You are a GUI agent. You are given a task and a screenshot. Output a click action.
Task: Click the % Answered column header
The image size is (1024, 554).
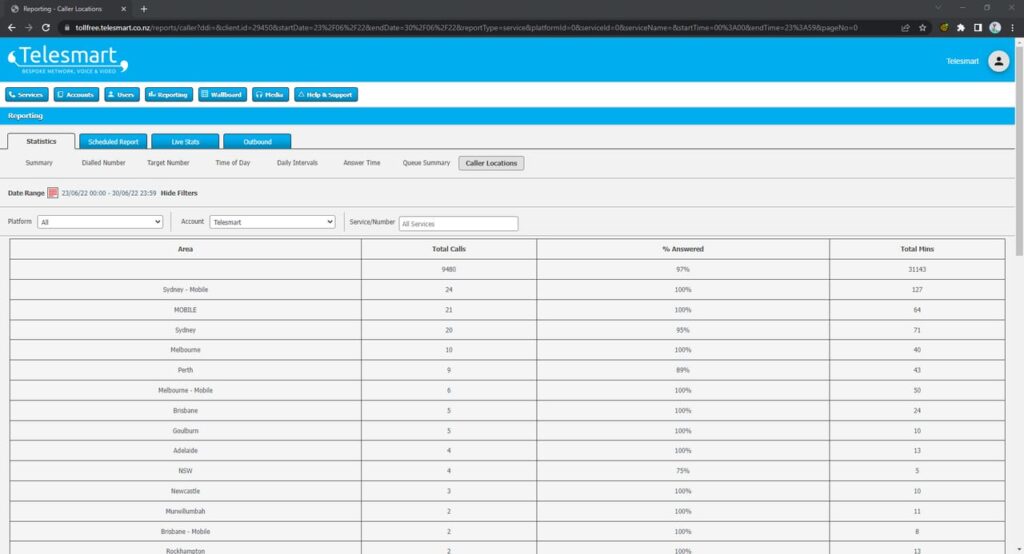pos(682,249)
